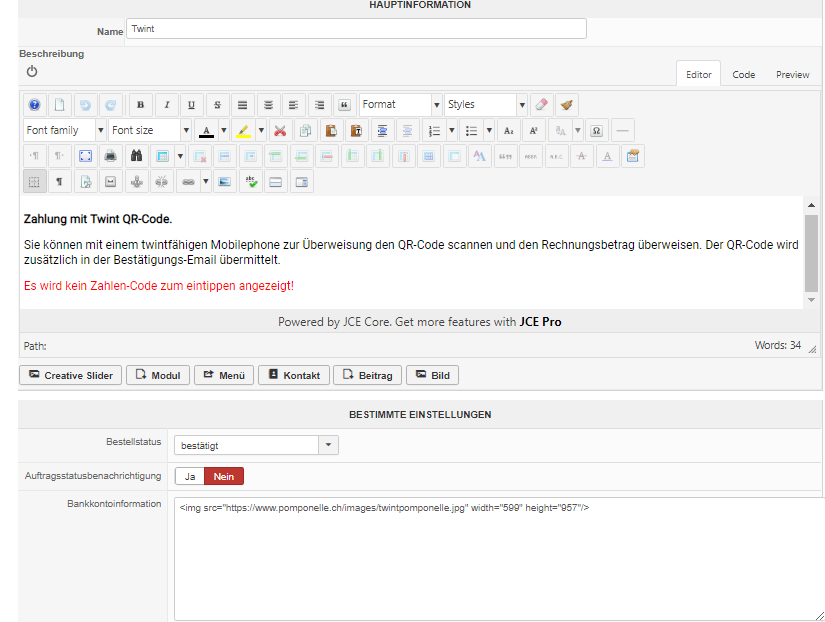
Task: Run the spellchecker with the abc checkmark icon
Action: [x=251, y=182]
